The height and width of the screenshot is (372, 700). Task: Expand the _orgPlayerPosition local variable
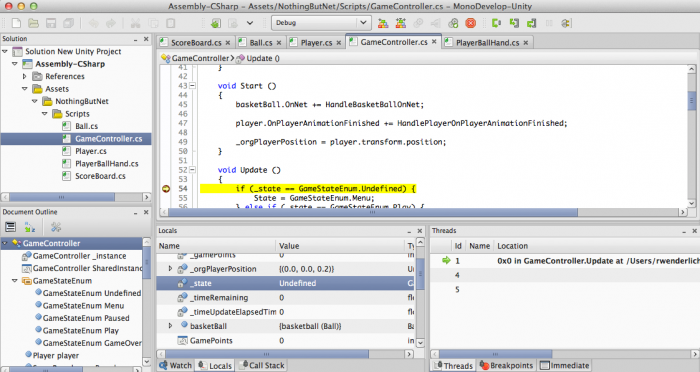click(x=170, y=268)
